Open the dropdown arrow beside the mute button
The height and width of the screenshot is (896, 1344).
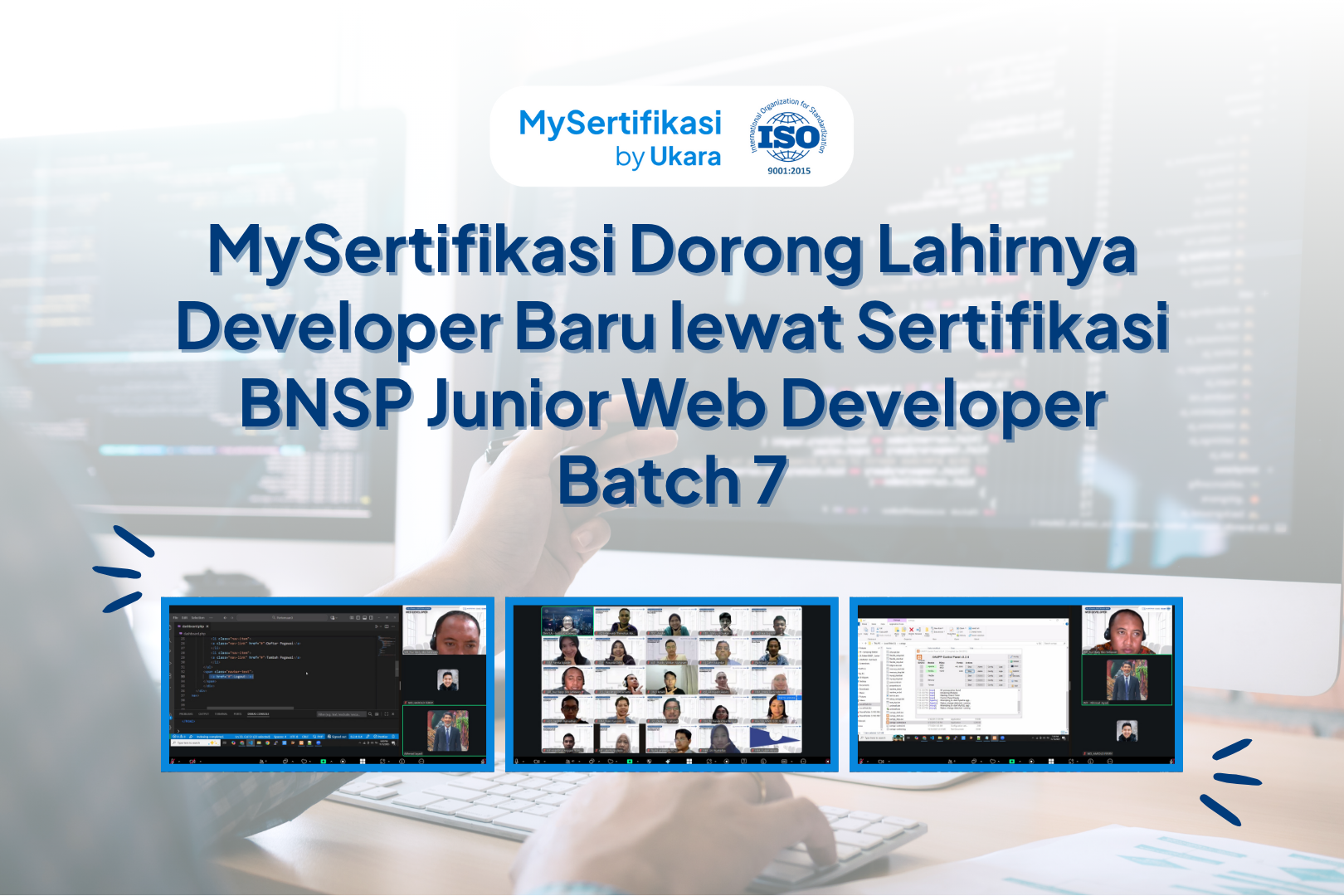click(523, 762)
